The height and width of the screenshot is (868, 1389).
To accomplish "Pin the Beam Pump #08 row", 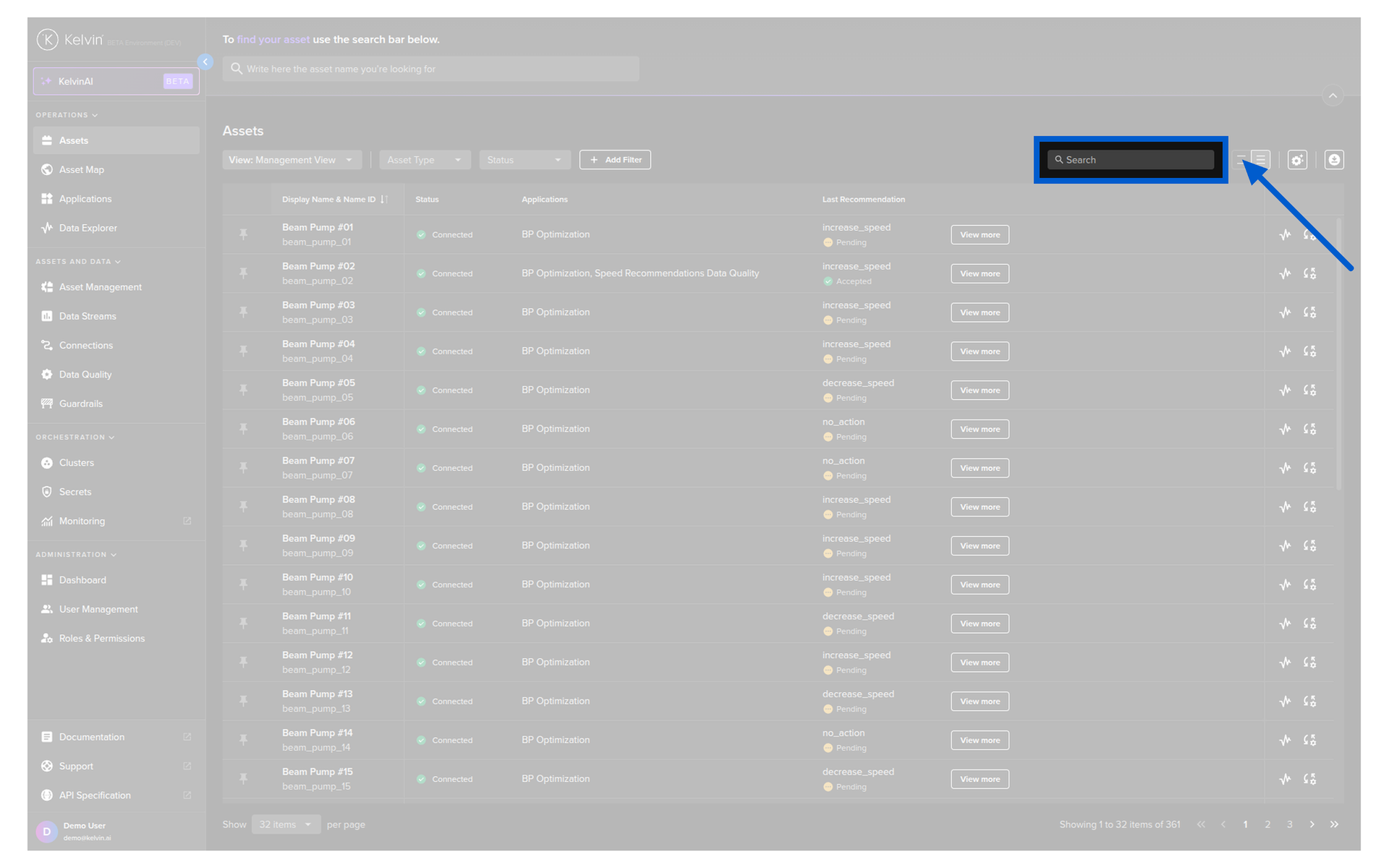I will pyautogui.click(x=244, y=506).
